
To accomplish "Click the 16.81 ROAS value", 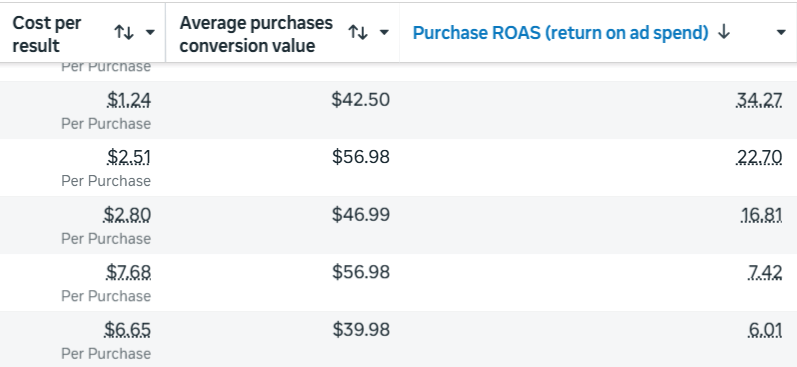I will 761,215.
